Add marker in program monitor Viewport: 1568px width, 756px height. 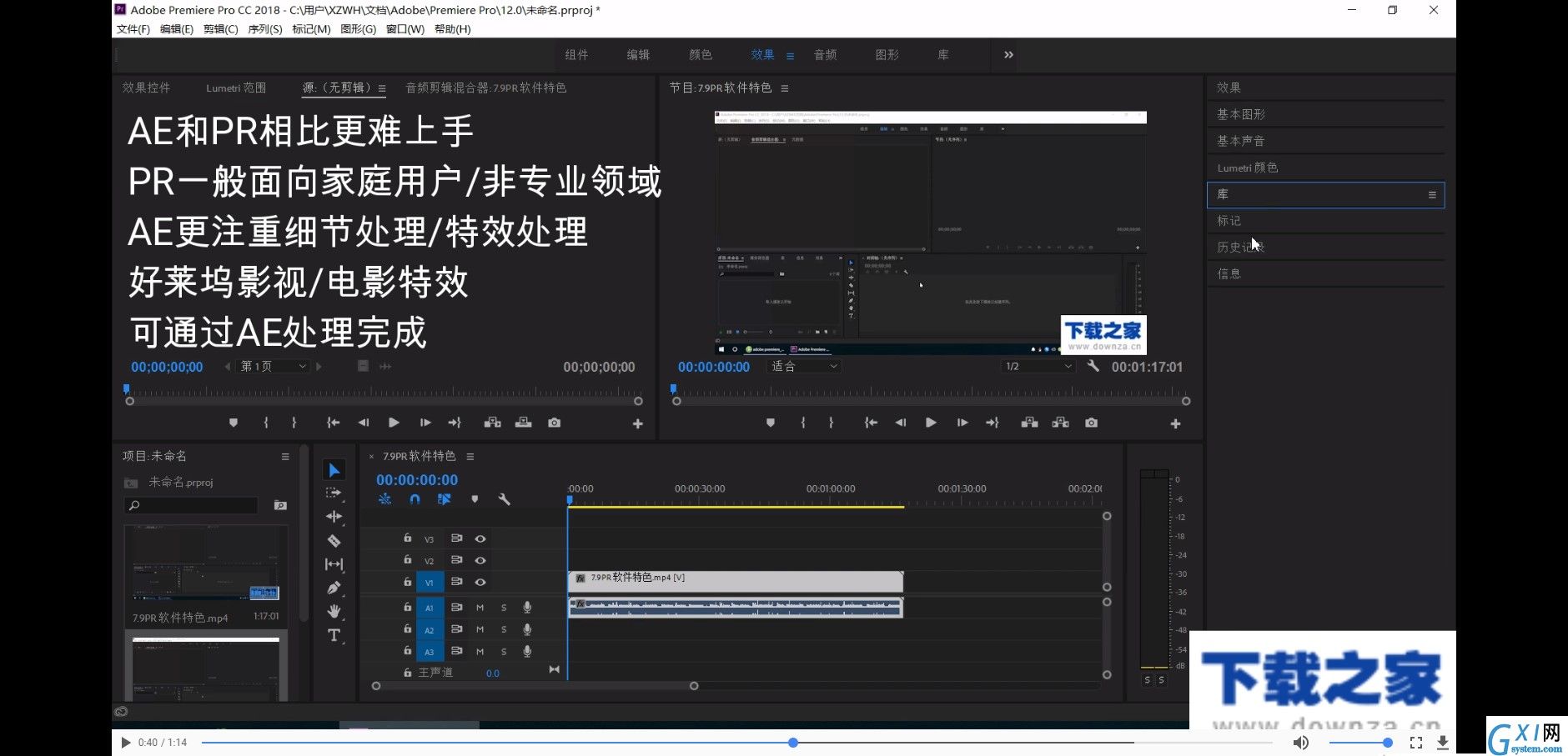(771, 423)
